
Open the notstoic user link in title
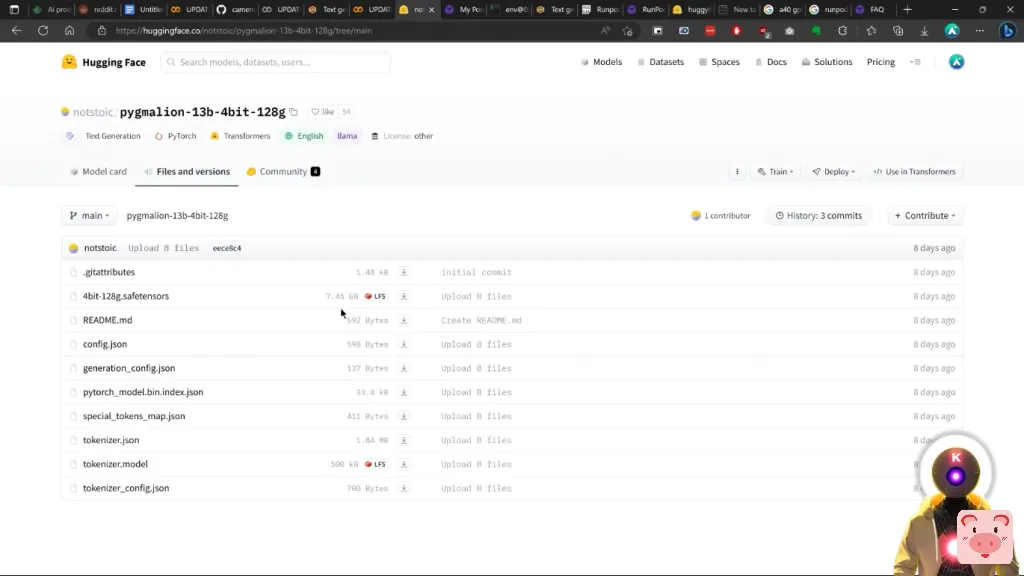[93, 112]
